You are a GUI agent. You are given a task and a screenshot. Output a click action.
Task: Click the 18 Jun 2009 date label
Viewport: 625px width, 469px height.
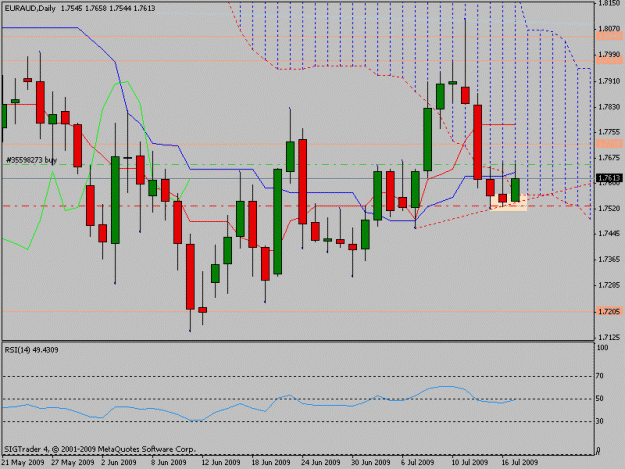click(271, 462)
